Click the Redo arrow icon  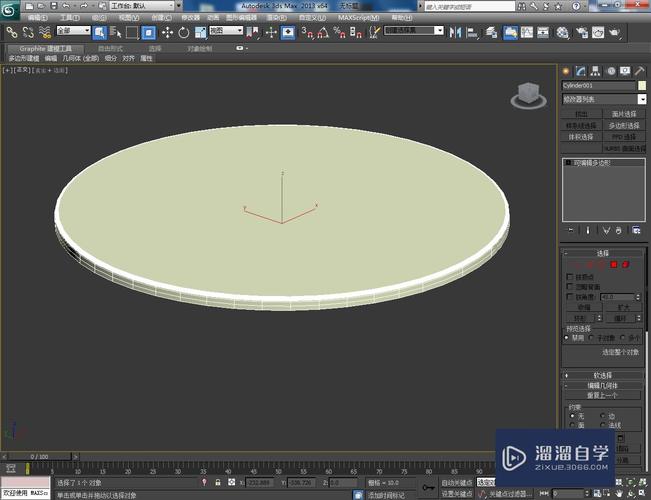[84, 6]
